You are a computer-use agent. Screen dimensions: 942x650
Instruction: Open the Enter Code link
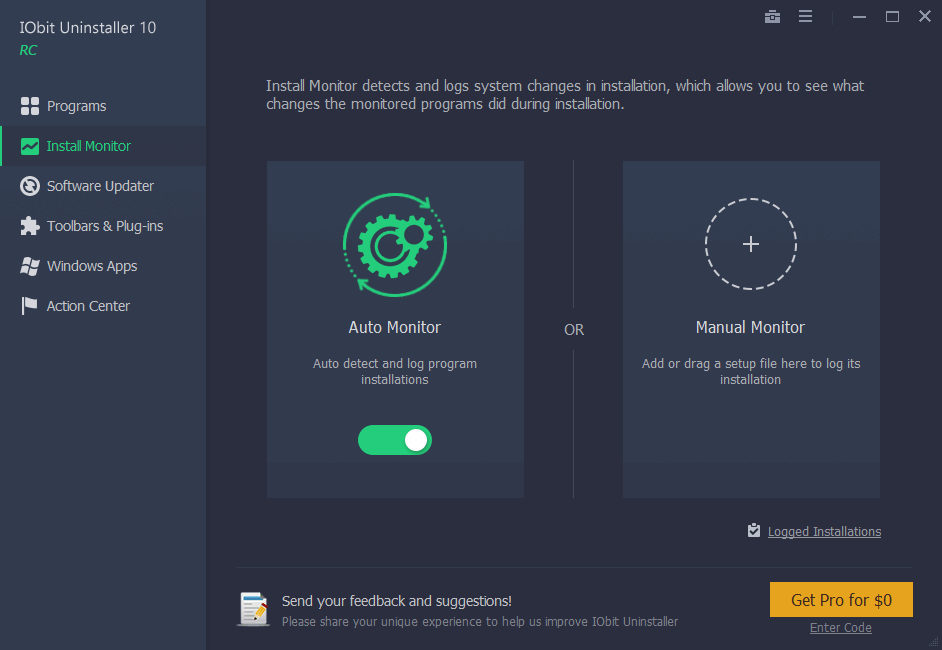[840, 628]
